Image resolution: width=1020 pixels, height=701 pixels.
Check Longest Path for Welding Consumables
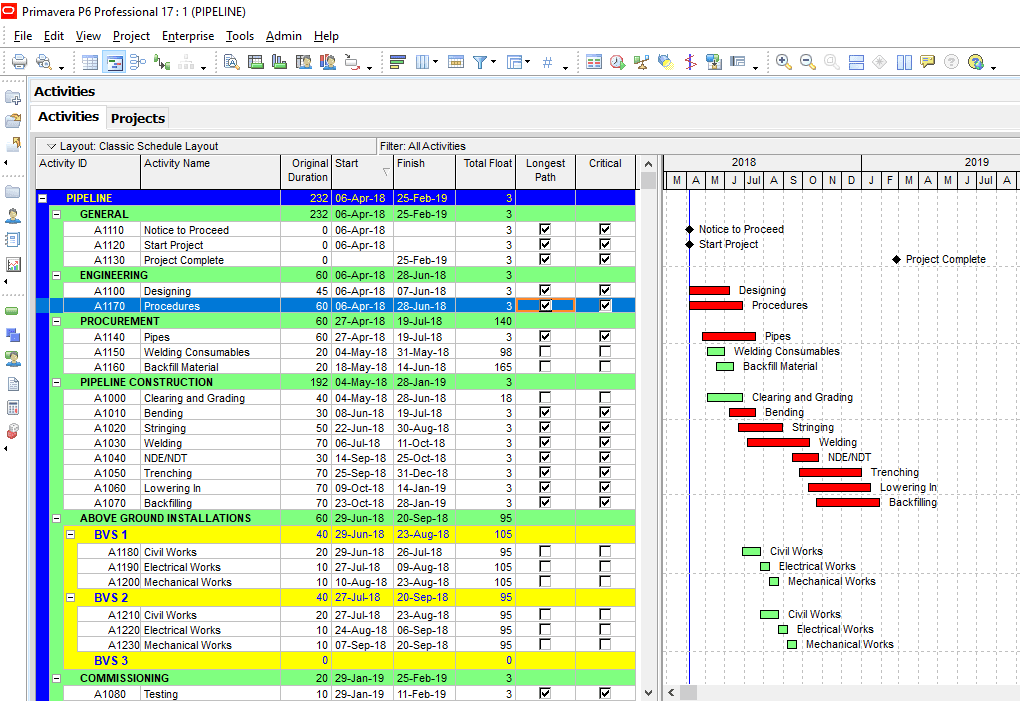[545, 352]
